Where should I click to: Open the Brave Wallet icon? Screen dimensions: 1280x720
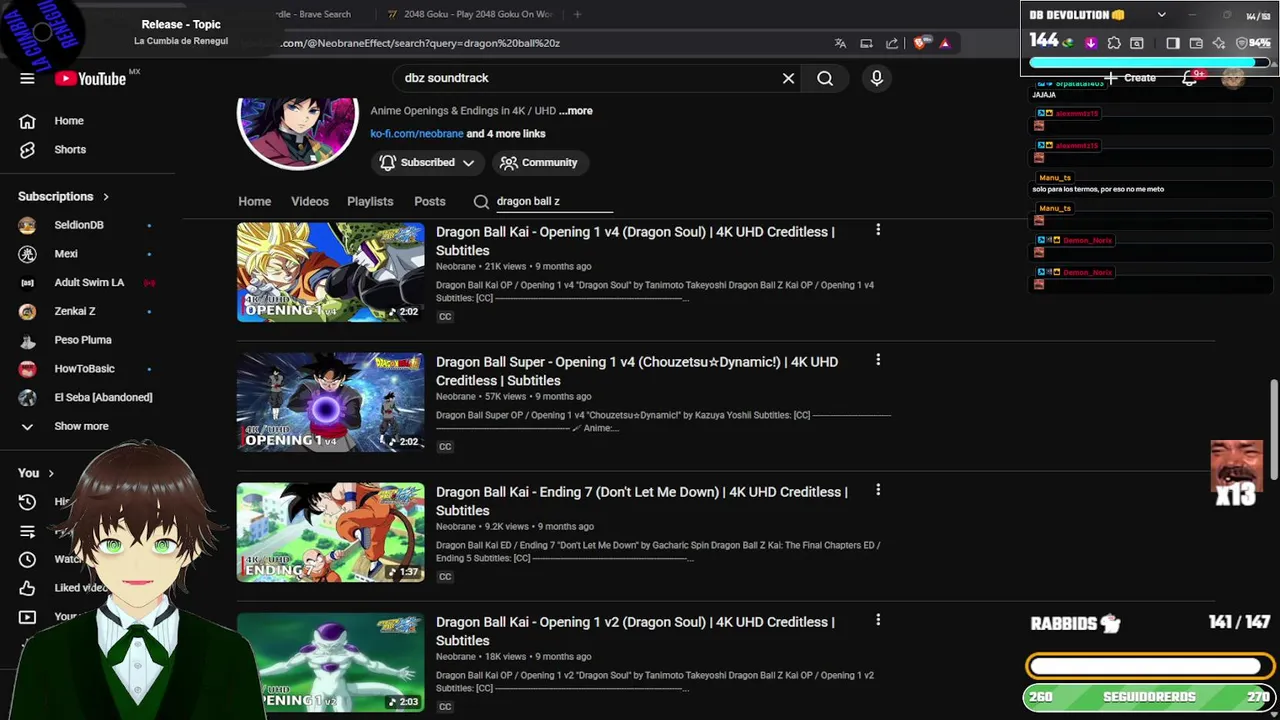coord(1196,43)
